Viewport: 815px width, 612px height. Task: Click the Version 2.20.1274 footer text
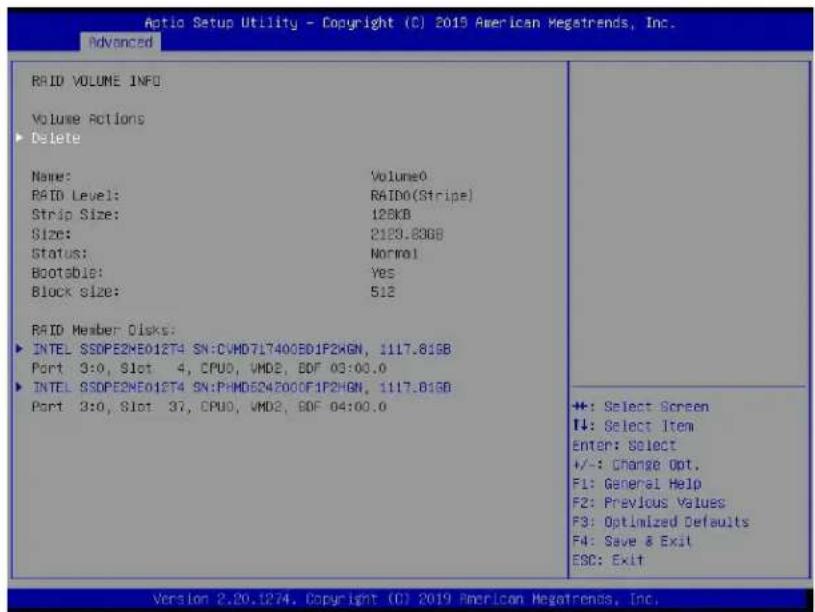coord(405,599)
